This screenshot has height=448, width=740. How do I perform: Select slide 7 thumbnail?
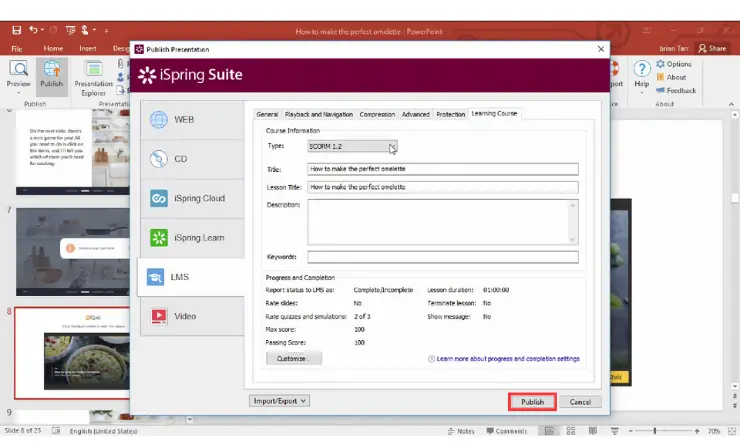(73, 252)
